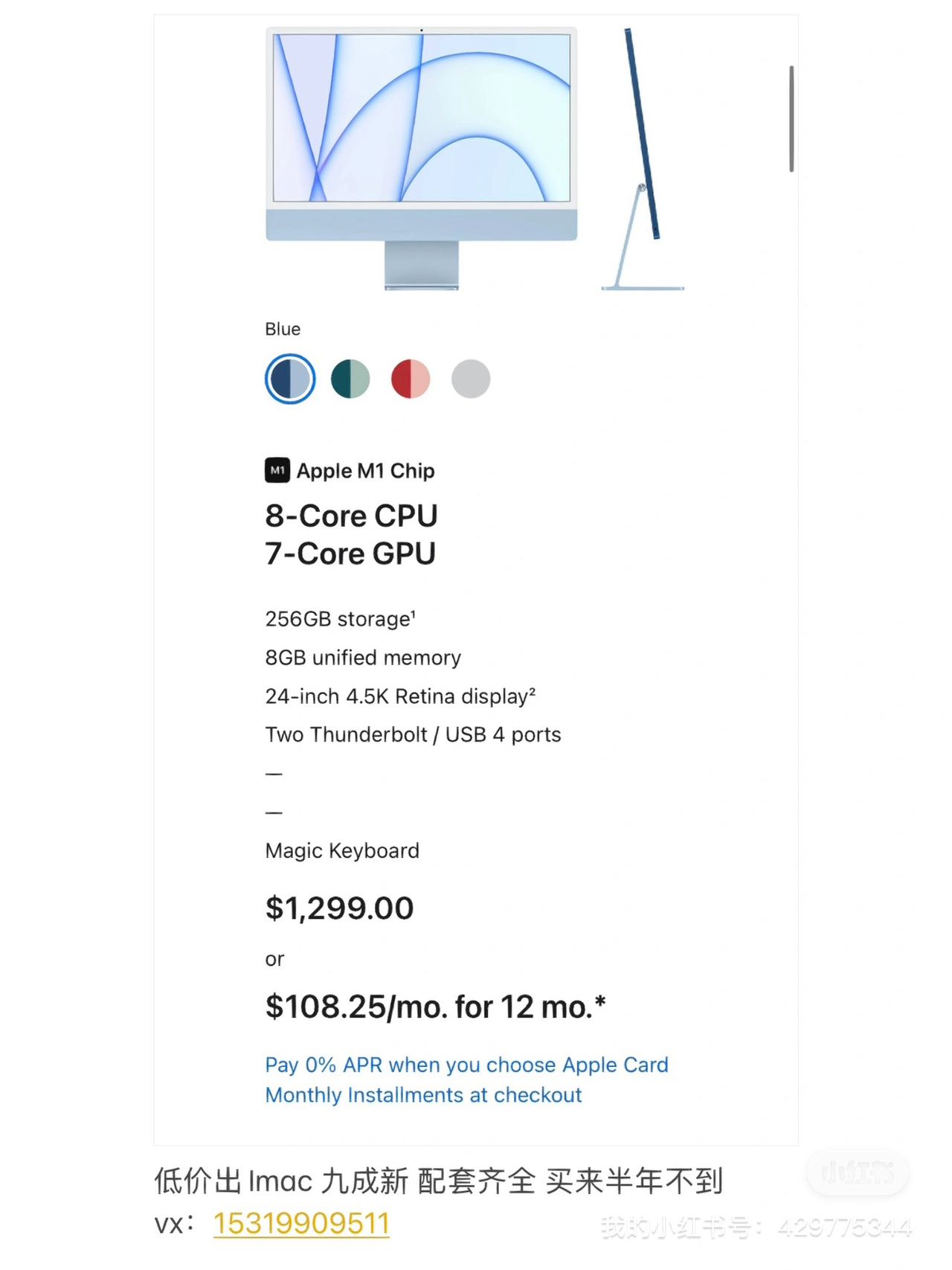Tap the highlighted phone number 15319909511
Screen dimensions: 952x1270
click(x=301, y=1223)
